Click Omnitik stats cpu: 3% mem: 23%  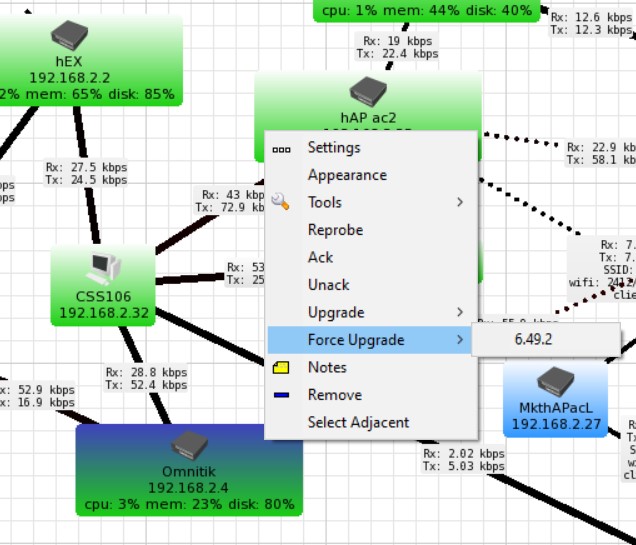[x=153, y=504]
